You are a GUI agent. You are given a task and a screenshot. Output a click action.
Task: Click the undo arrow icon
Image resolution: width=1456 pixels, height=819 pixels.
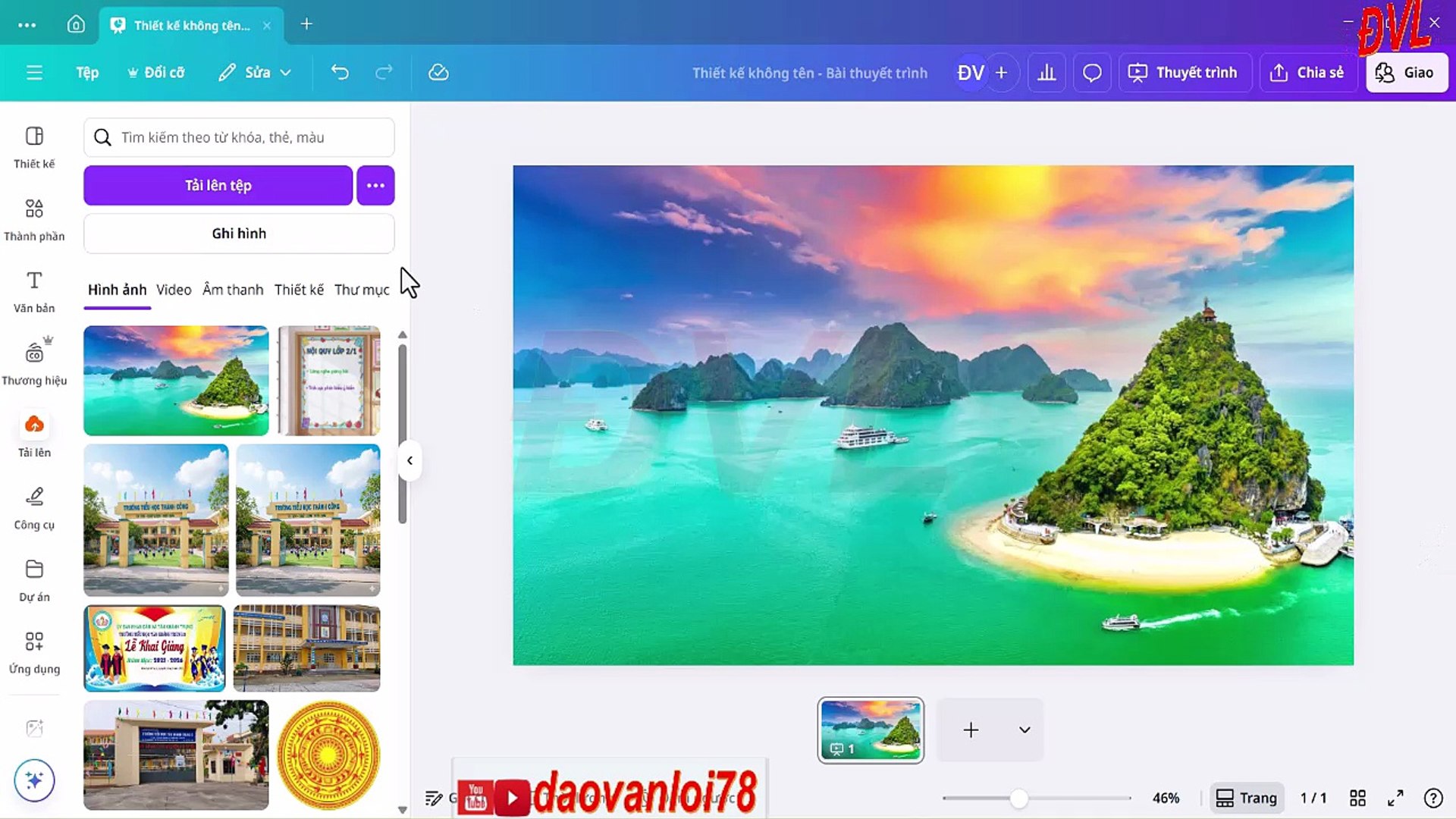coord(340,72)
